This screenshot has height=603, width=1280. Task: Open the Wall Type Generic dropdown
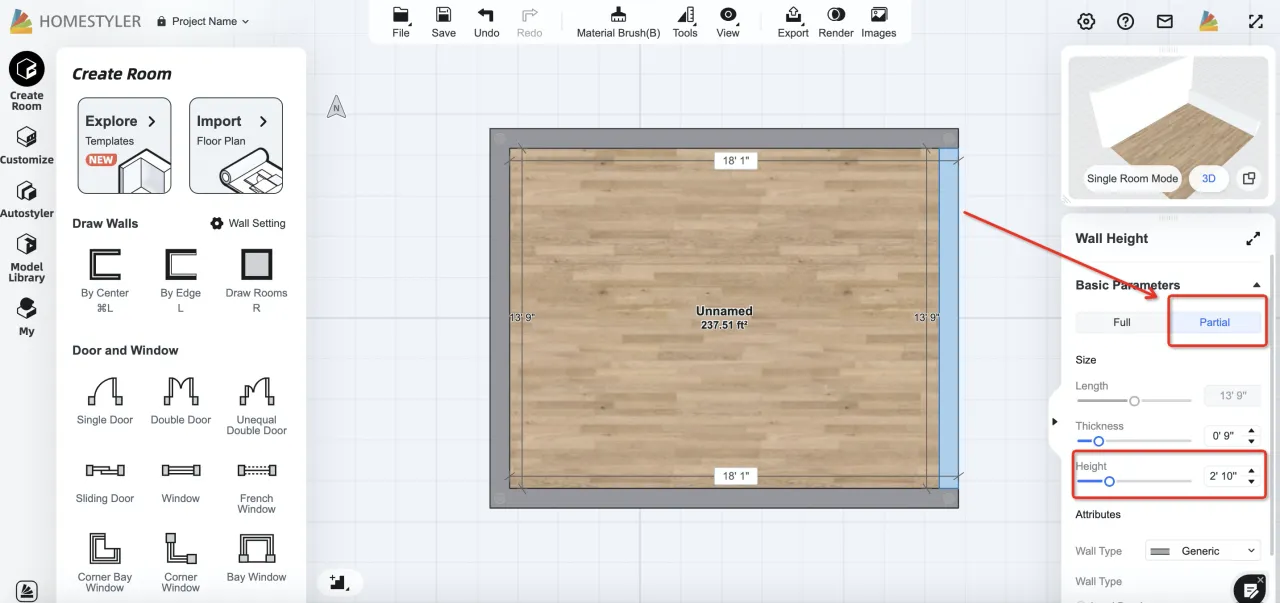1202,551
